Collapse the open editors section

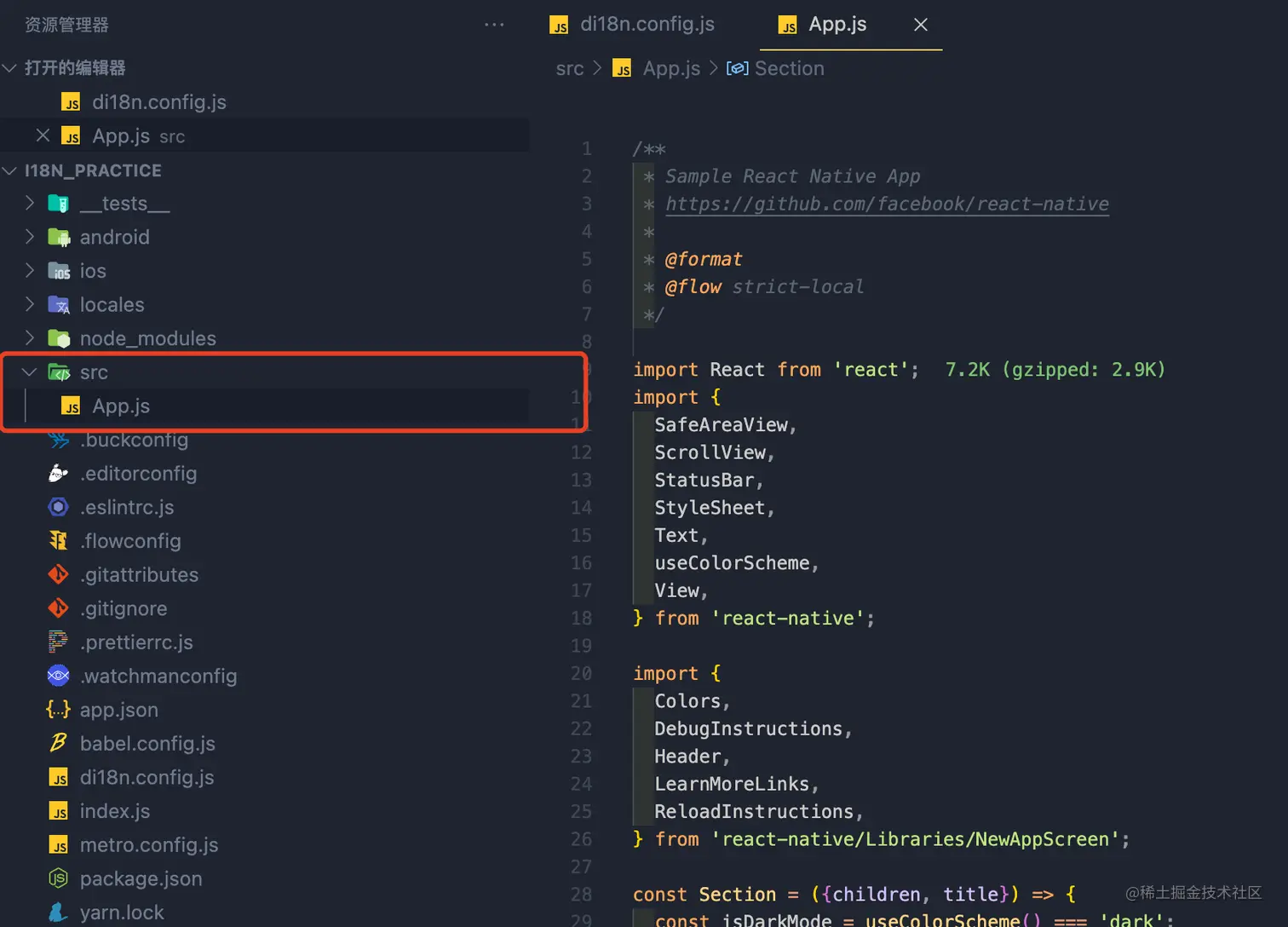pyautogui.click(x=10, y=68)
